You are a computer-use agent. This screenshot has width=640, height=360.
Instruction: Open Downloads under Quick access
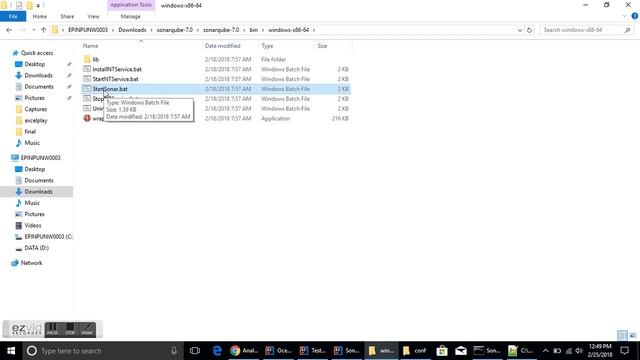38,76
